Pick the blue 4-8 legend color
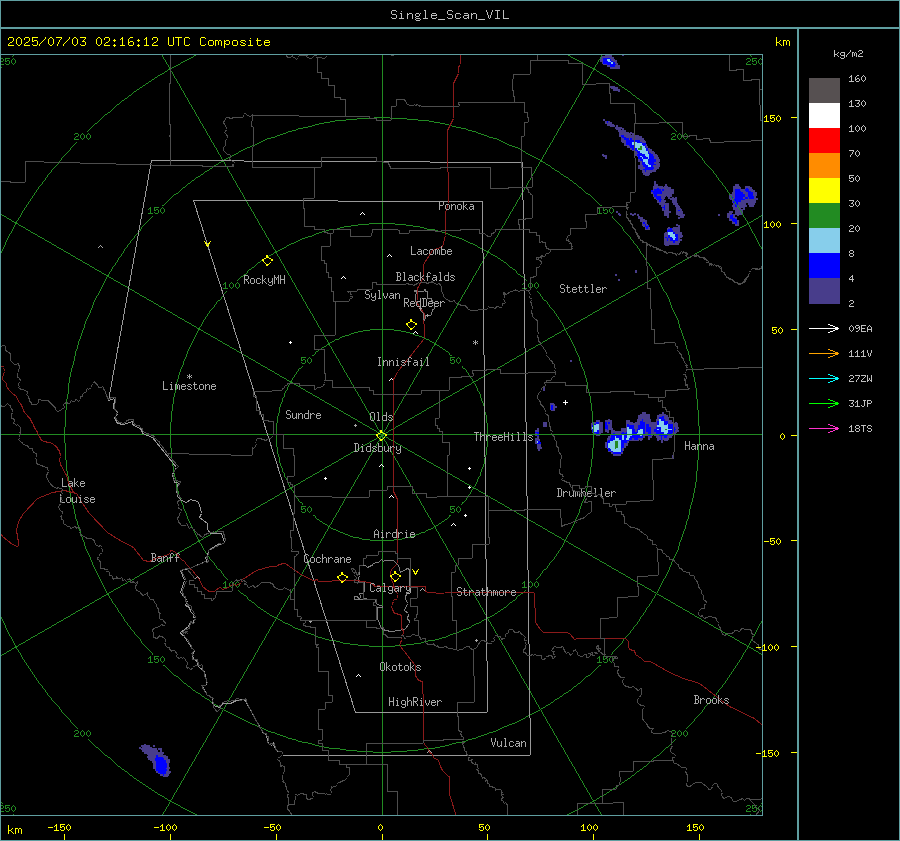The width and height of the screenshot is (900, 841). tap(824, 265)
